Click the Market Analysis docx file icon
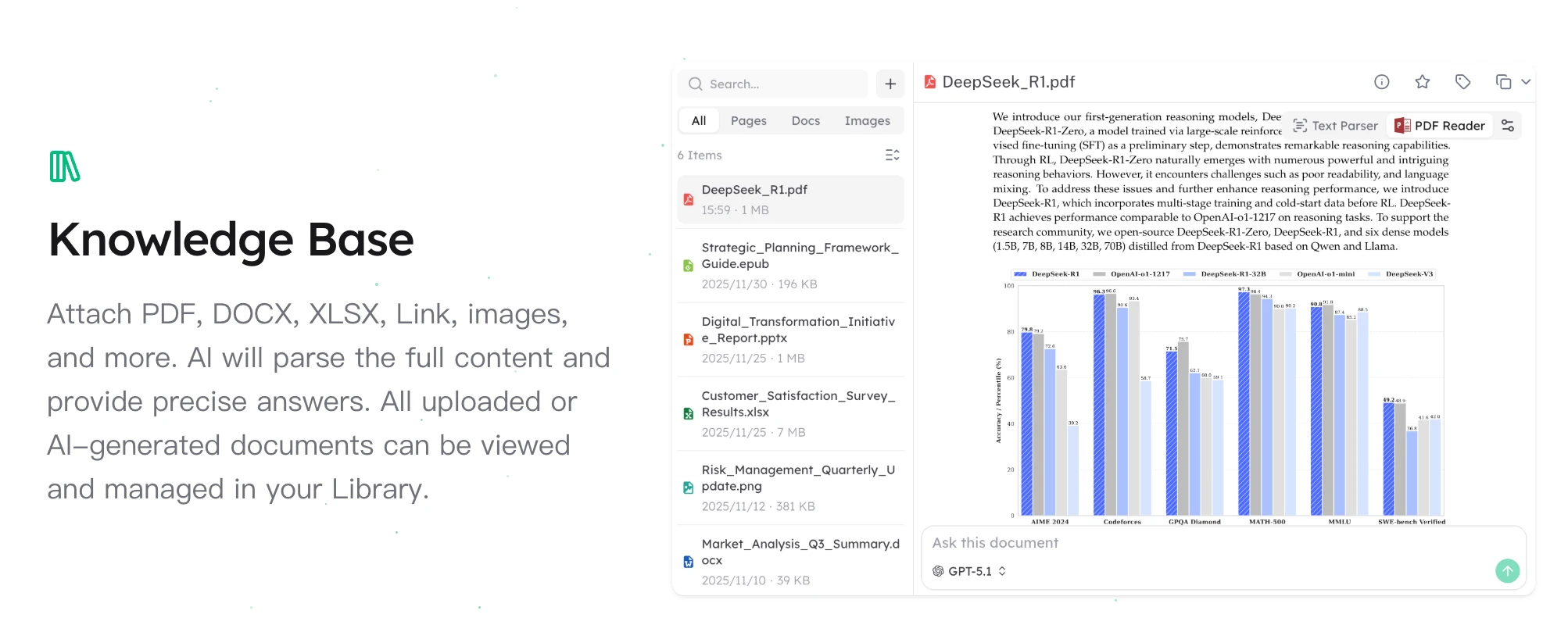The height and width of the screenshot is (625, 1568). (688, 562)
